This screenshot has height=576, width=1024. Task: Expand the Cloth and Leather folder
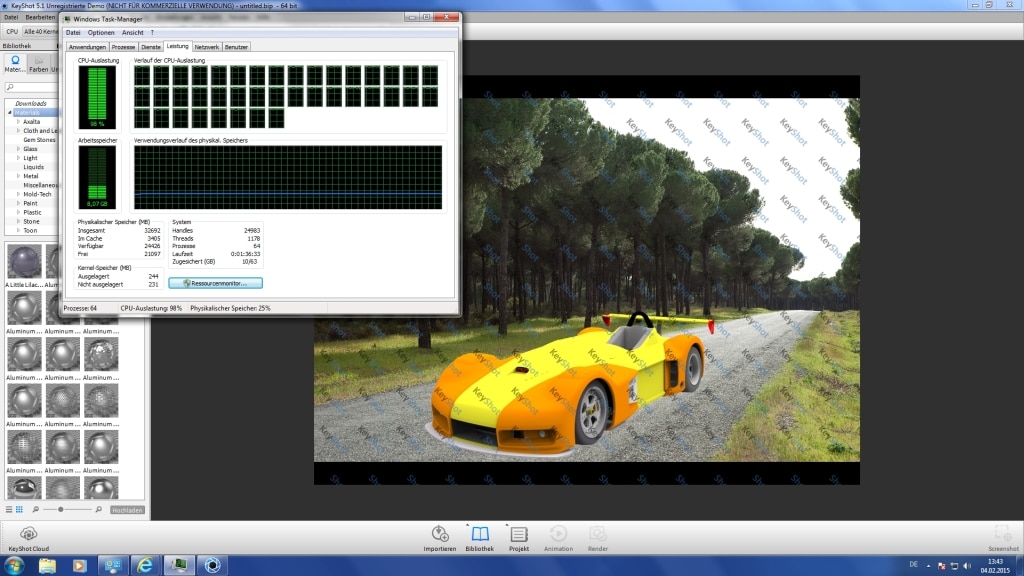click(x=18, y=131)
